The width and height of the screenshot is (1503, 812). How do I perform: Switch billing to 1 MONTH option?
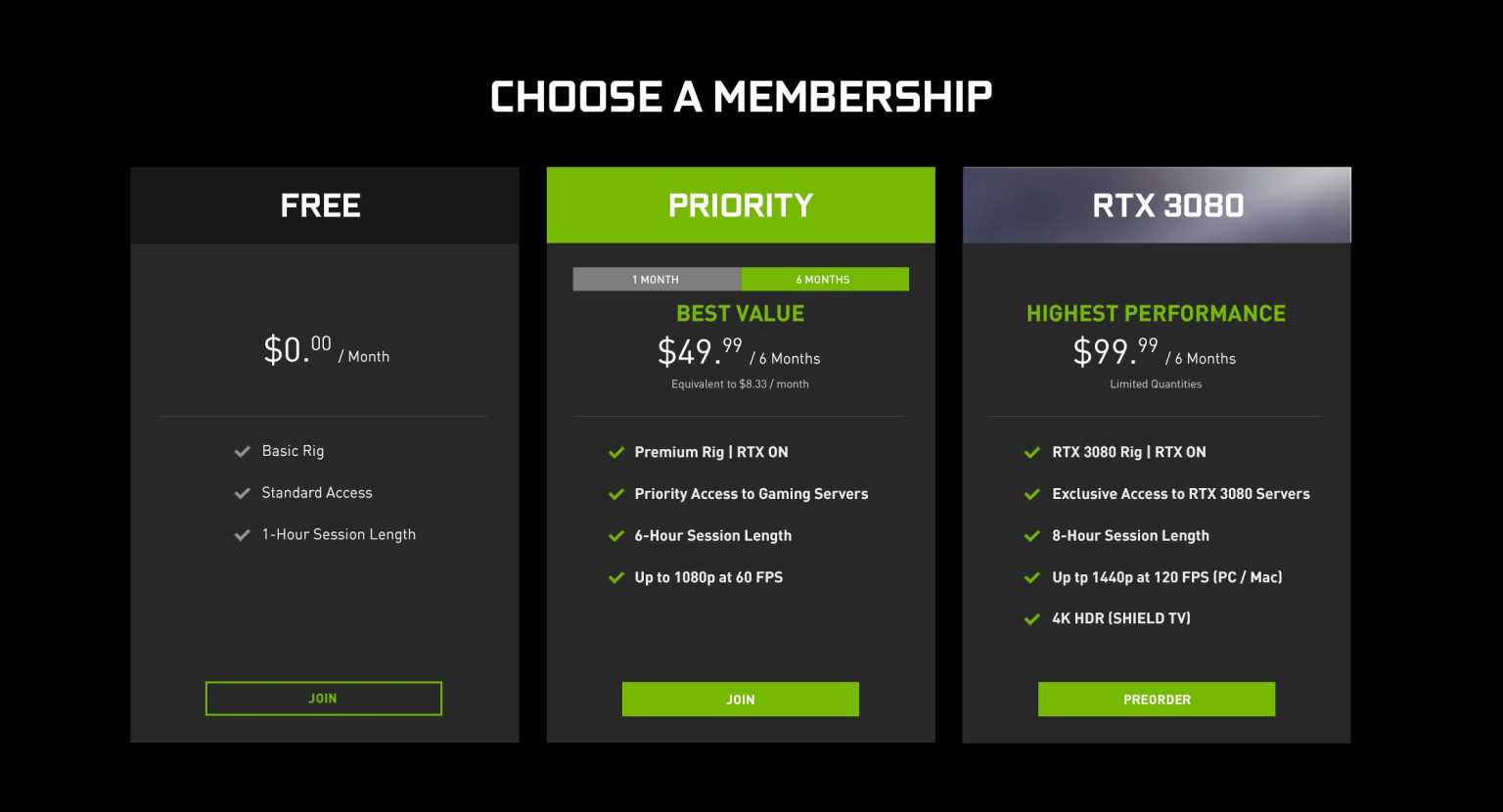tap(656, 279)
